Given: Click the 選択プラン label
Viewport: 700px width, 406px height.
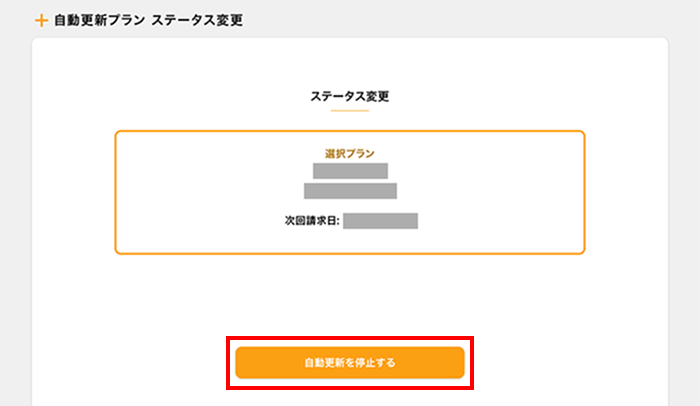Looking at the screenshot, I should point(349,153).
